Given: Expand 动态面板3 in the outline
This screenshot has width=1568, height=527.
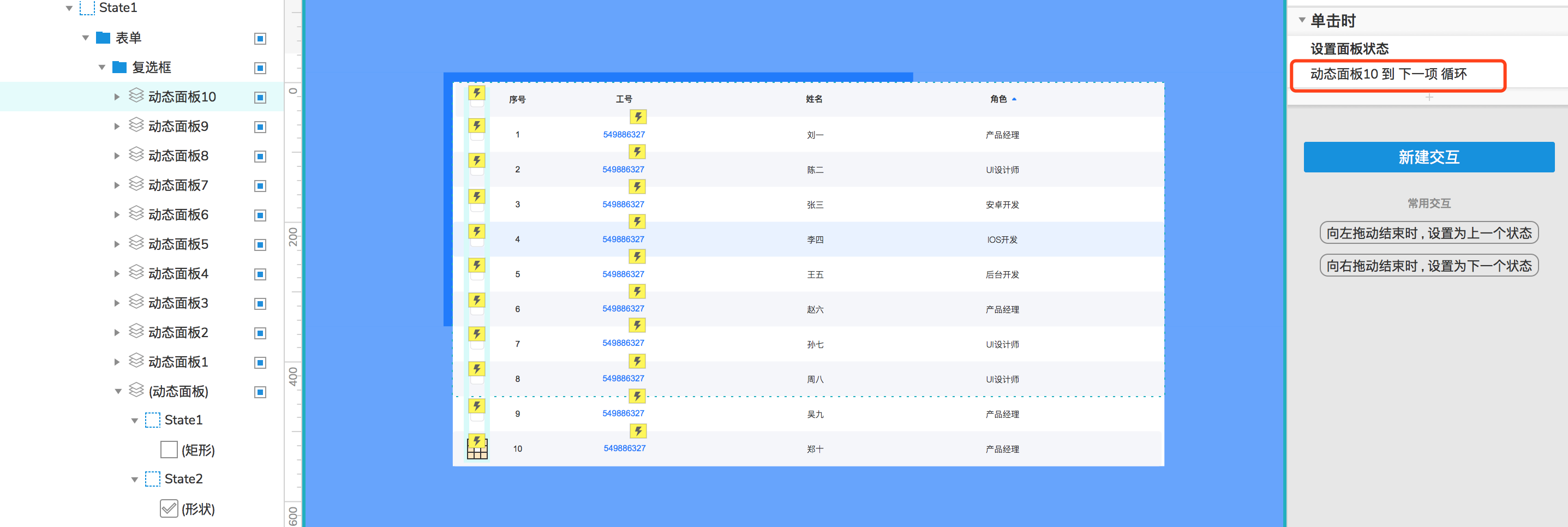Looking at the screenshot, I should coord(117,303).
